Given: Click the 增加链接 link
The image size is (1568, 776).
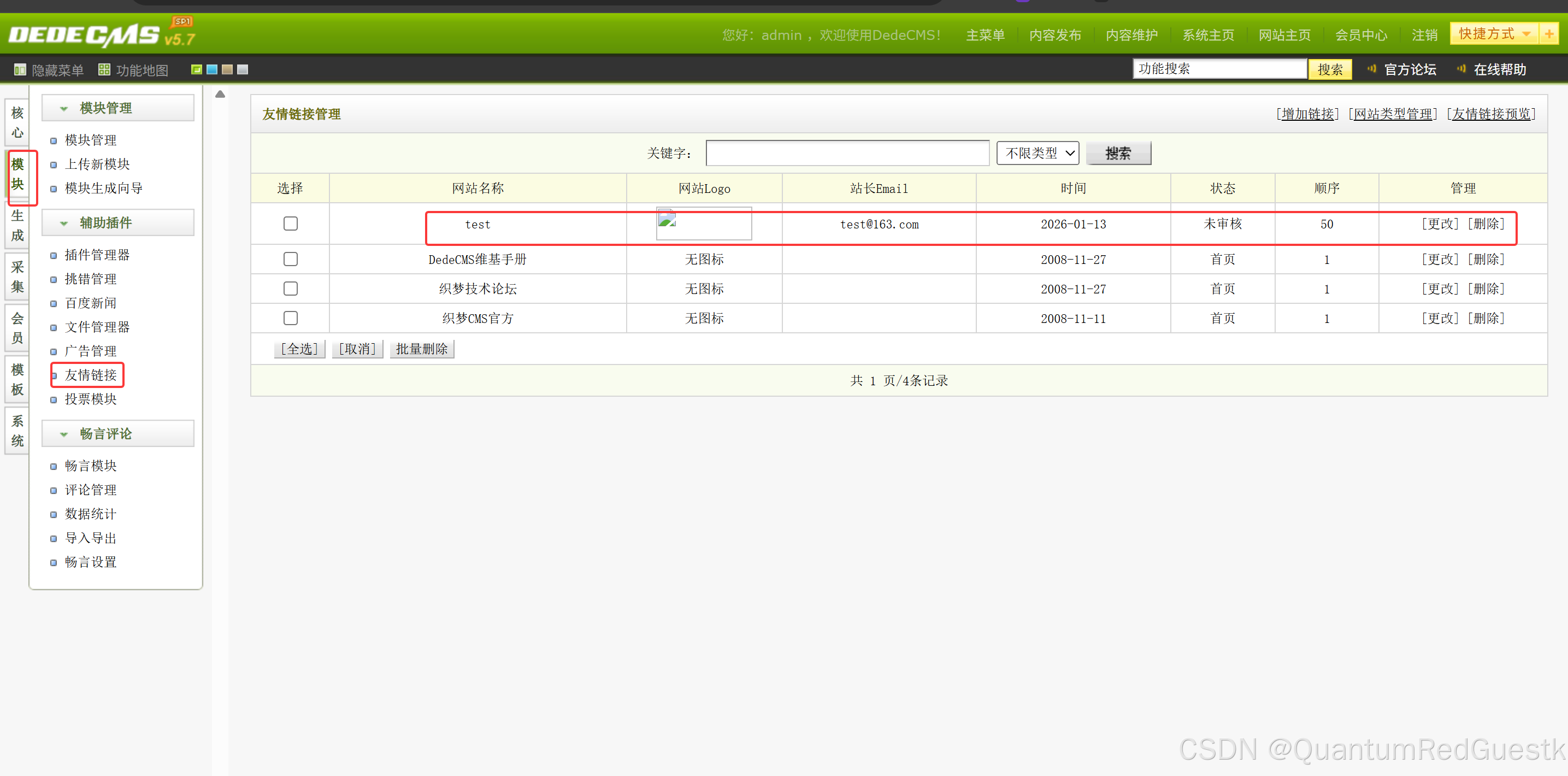Looking at the screenshot, I should pyautogui.click(x=1307, y=114).
